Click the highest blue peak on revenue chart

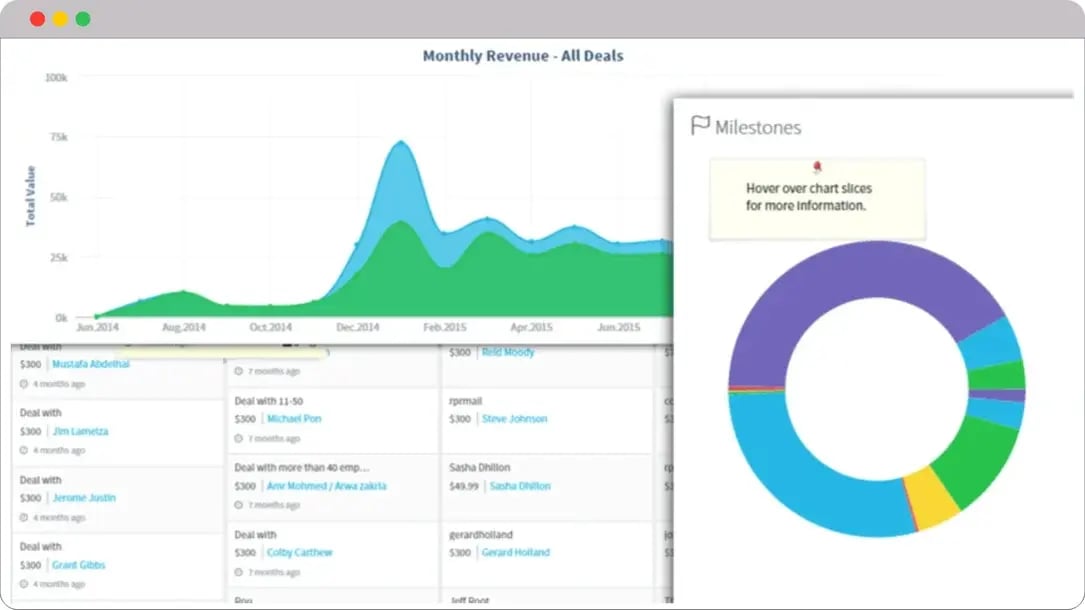tap(401, 142)
